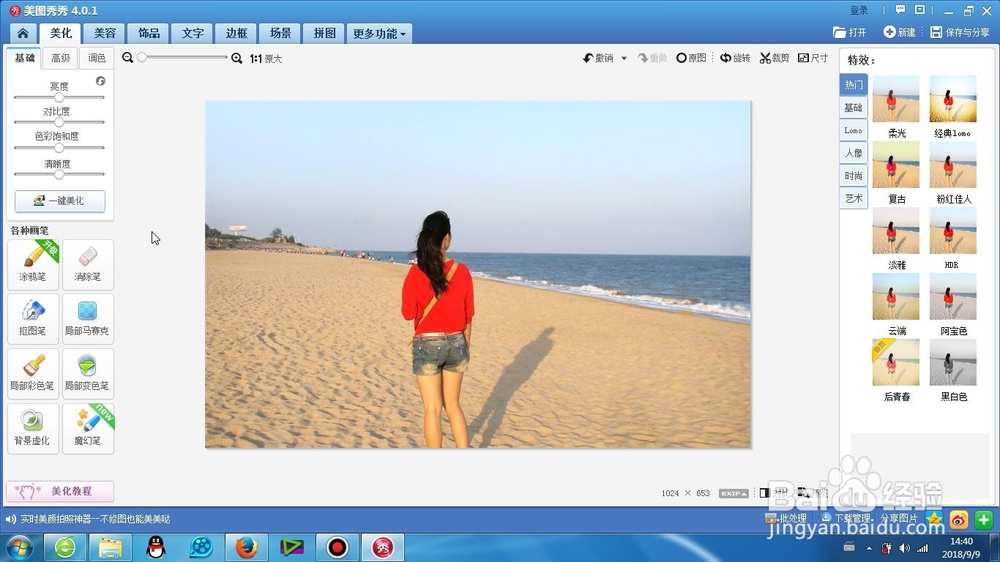Set view to 1:1 原大

pyautogui.click(x=266, y=59)
